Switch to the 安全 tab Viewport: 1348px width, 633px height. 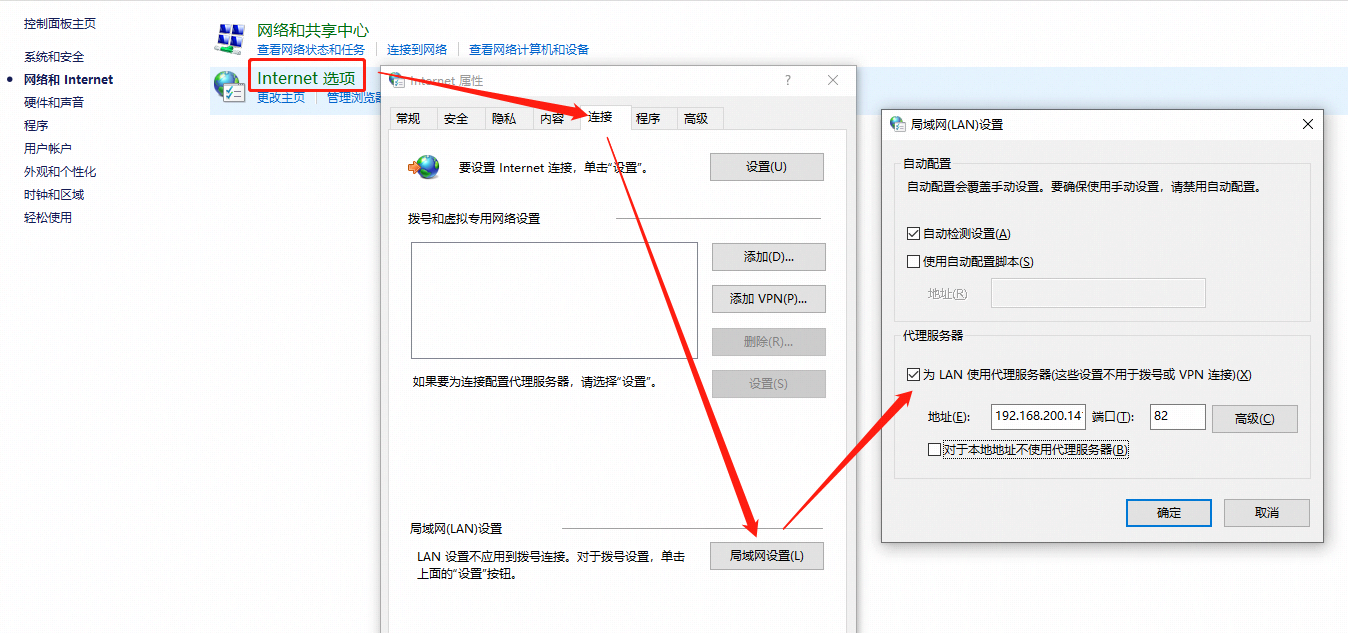[458, 118]
